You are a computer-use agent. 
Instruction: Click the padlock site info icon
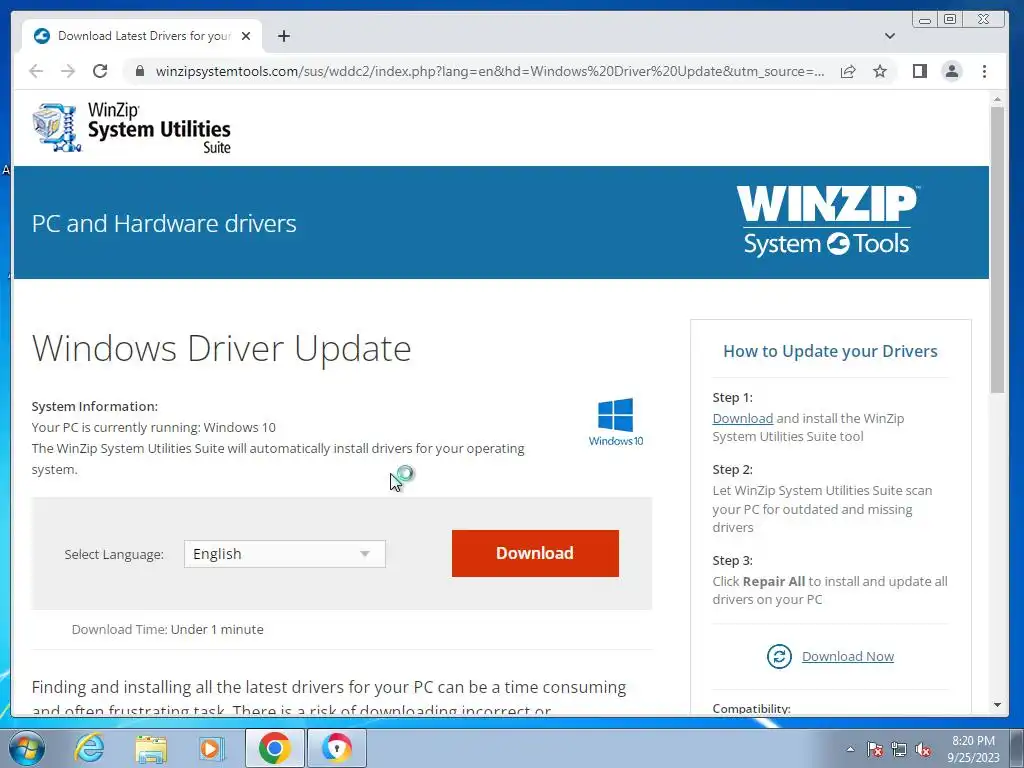coord(140,71)
